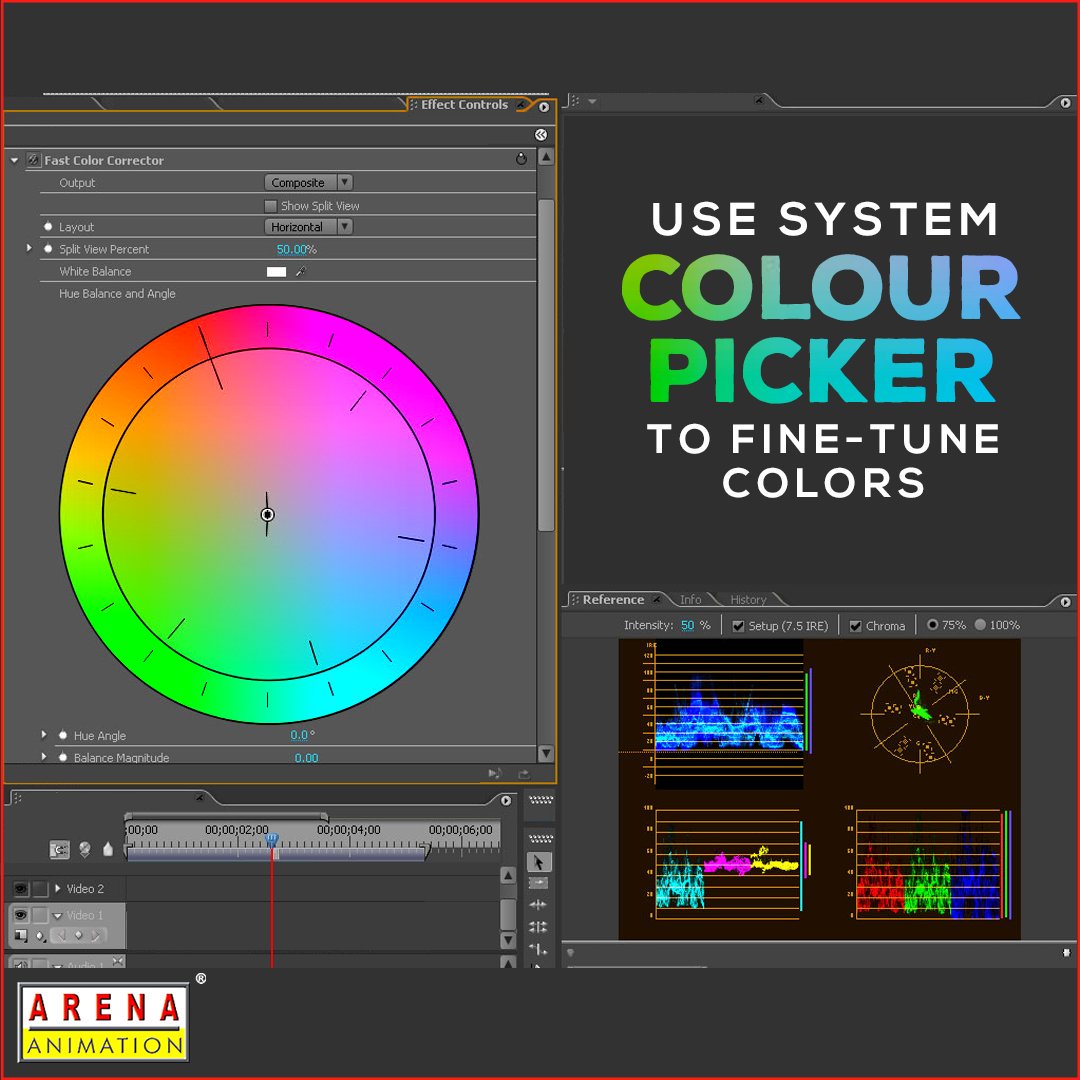Image resolution: width=1080 pixels, height=1080 pixels.
Task: Switch to the Effect Controls tab
Action: point(464,105)
